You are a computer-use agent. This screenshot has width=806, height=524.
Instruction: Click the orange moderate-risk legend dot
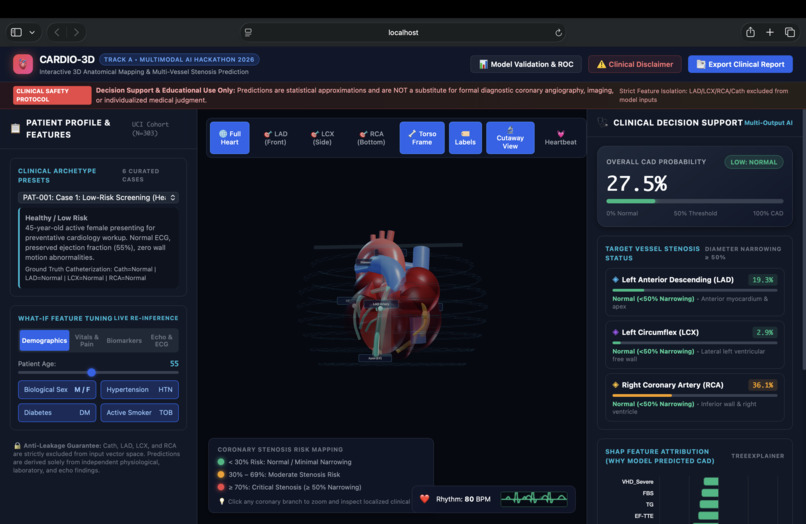click(x=221, y=474)
